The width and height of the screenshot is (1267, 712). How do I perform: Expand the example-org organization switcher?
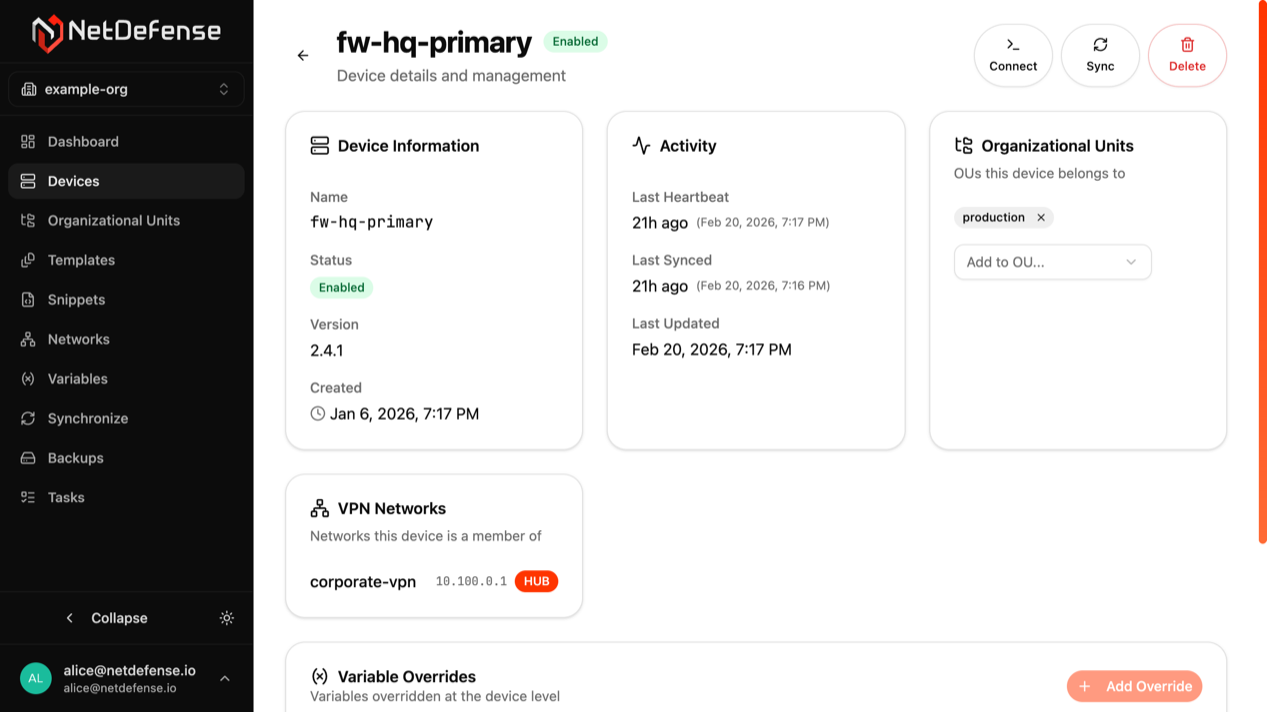coord(126,89)
